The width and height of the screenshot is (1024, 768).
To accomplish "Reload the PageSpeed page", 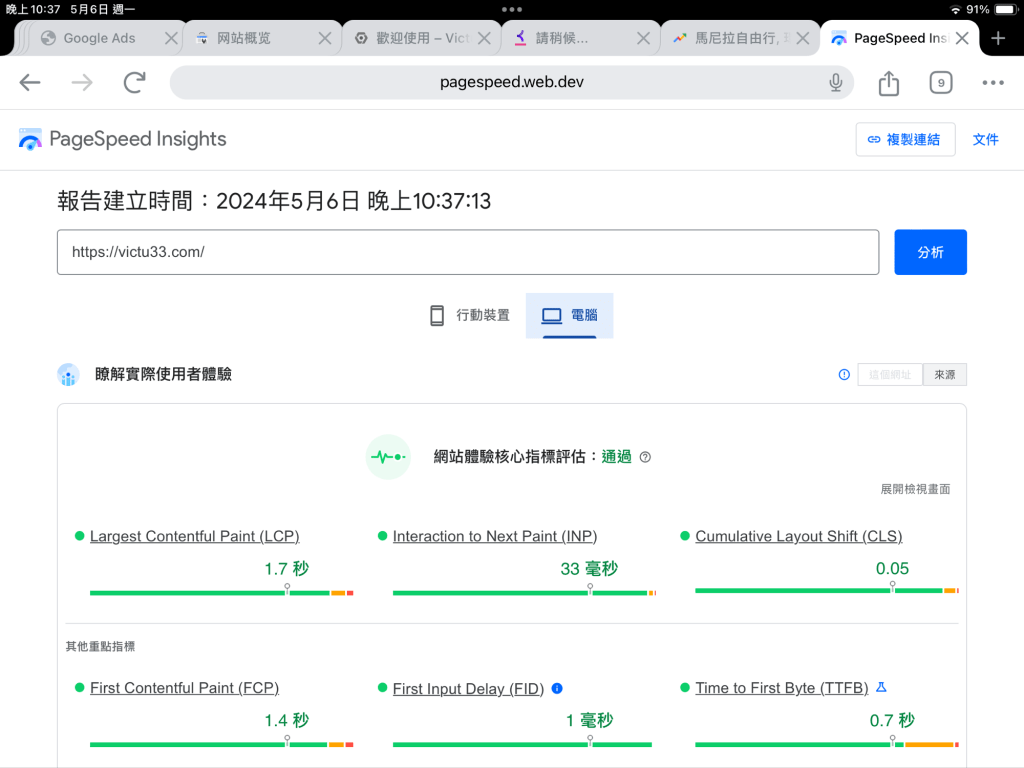I will 134,83.
